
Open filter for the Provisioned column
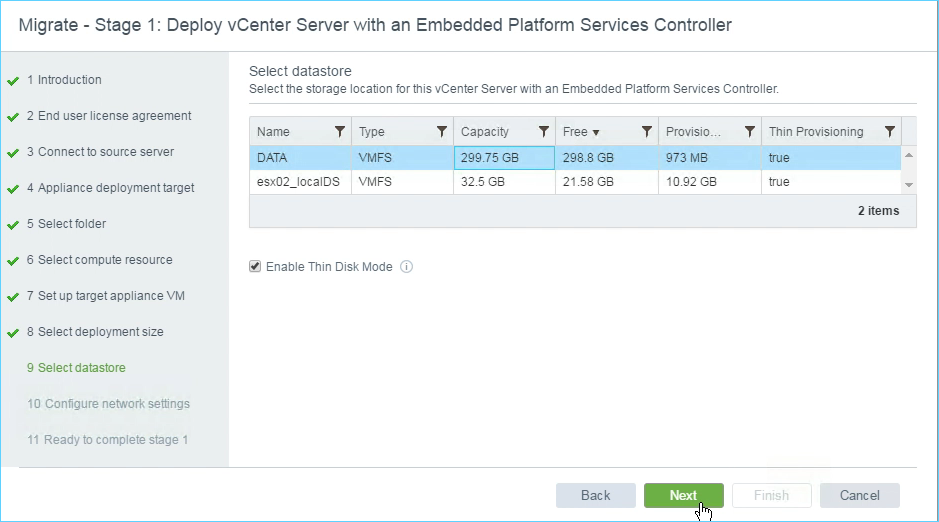click(x=749, y=131)
